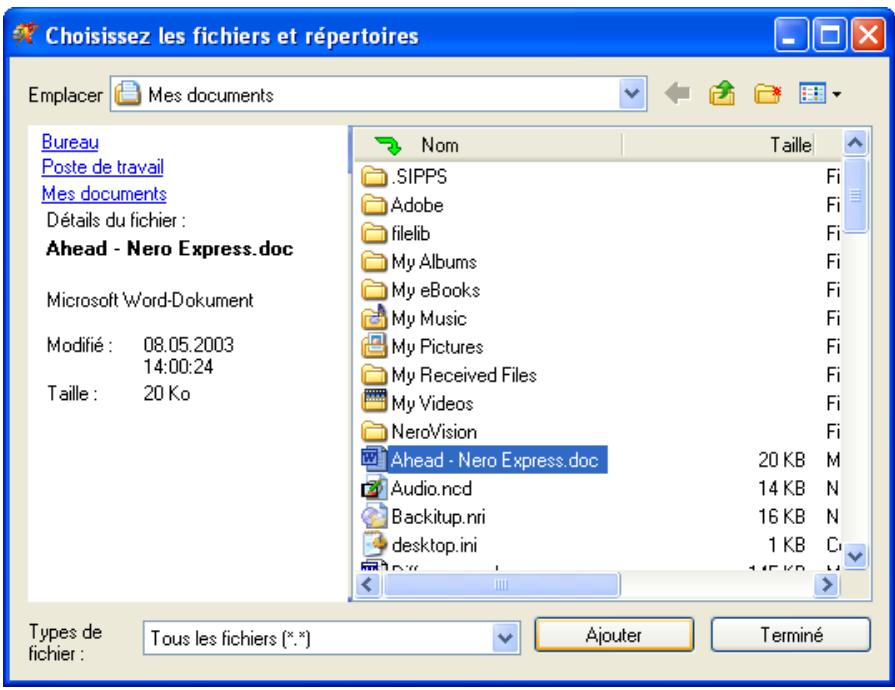The image size is (895, 690).
Task: Open the Mes documents link
Action: [104, 193]
